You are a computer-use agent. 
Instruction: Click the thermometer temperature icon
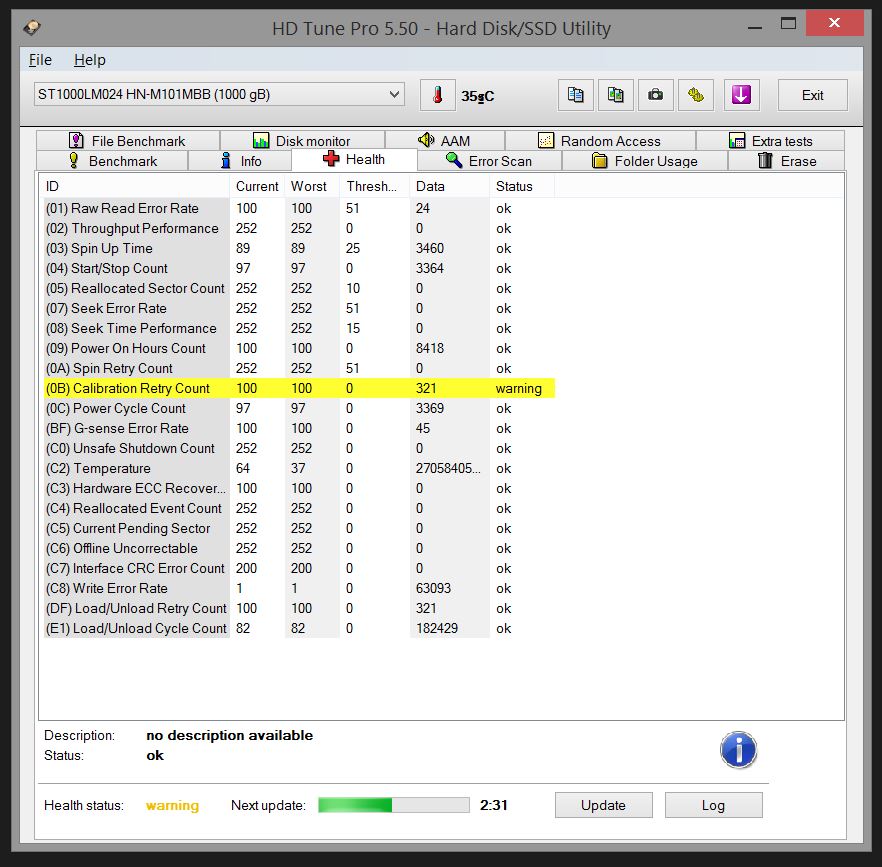point(438,95)
